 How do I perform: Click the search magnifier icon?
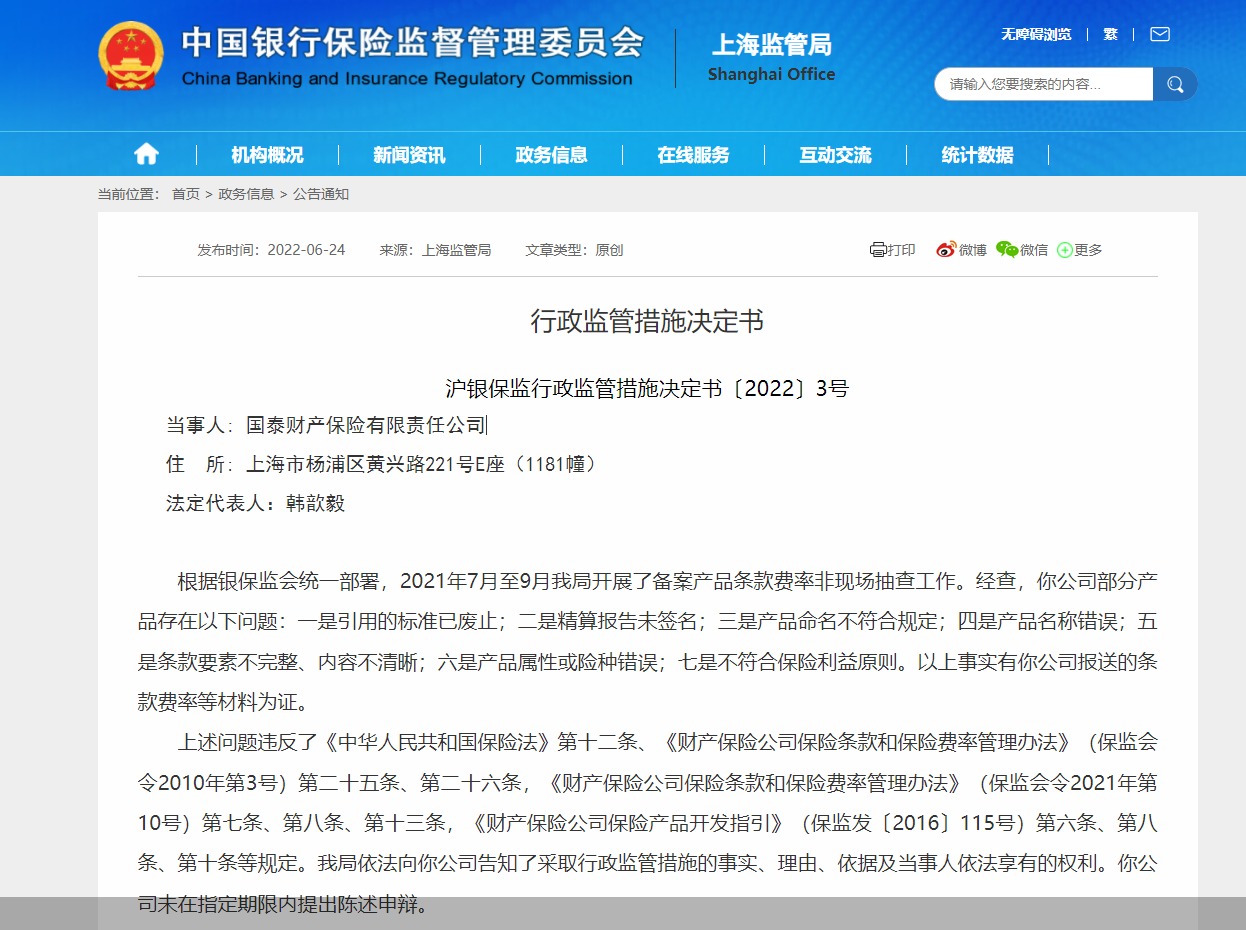pos(1175,84)
